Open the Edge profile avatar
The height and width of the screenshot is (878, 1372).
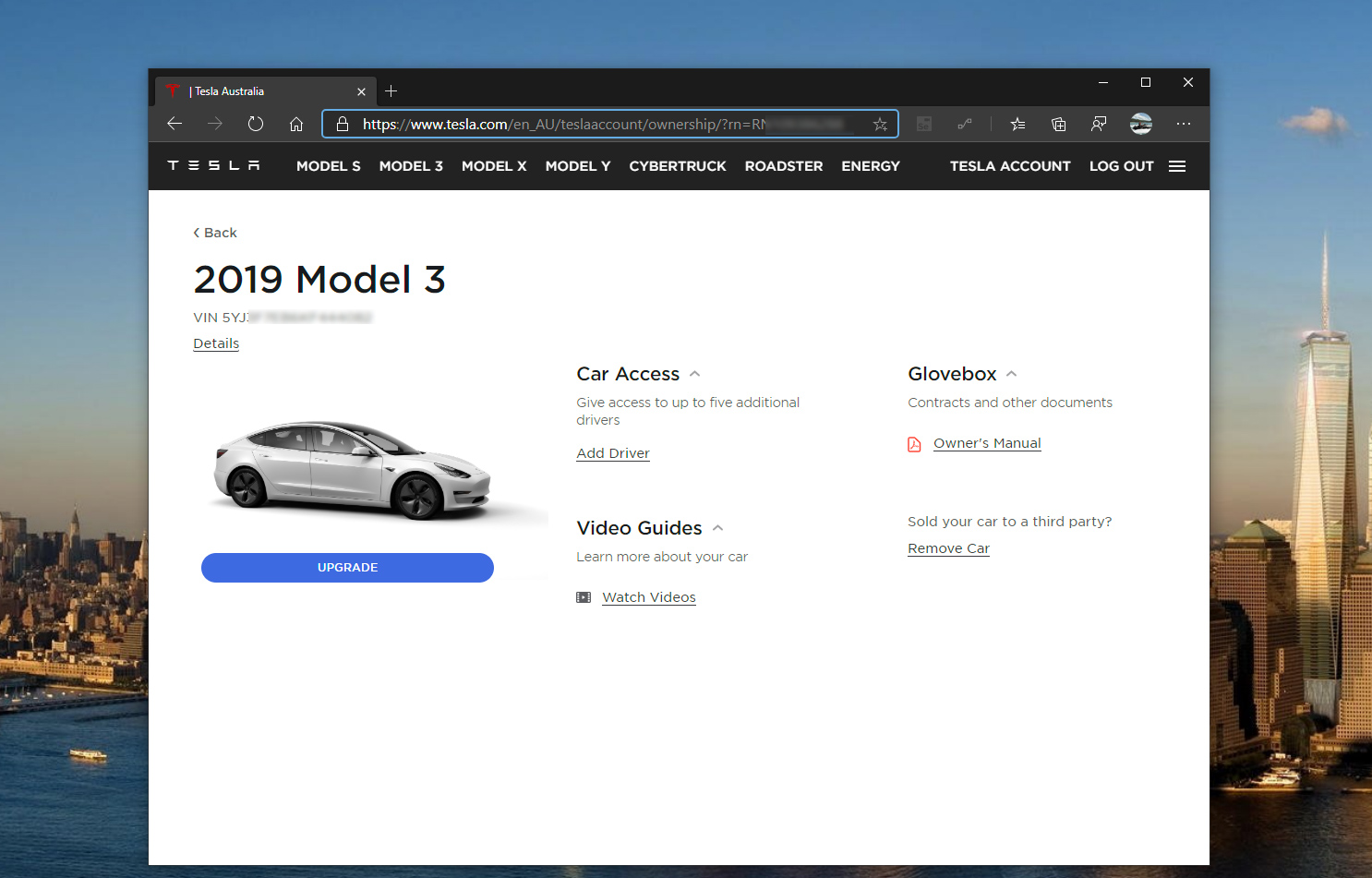[x=1140, y=124]
